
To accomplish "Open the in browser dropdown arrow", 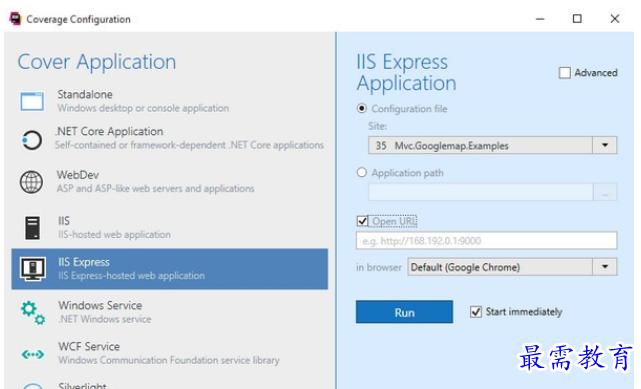I will tap(605, 267).
